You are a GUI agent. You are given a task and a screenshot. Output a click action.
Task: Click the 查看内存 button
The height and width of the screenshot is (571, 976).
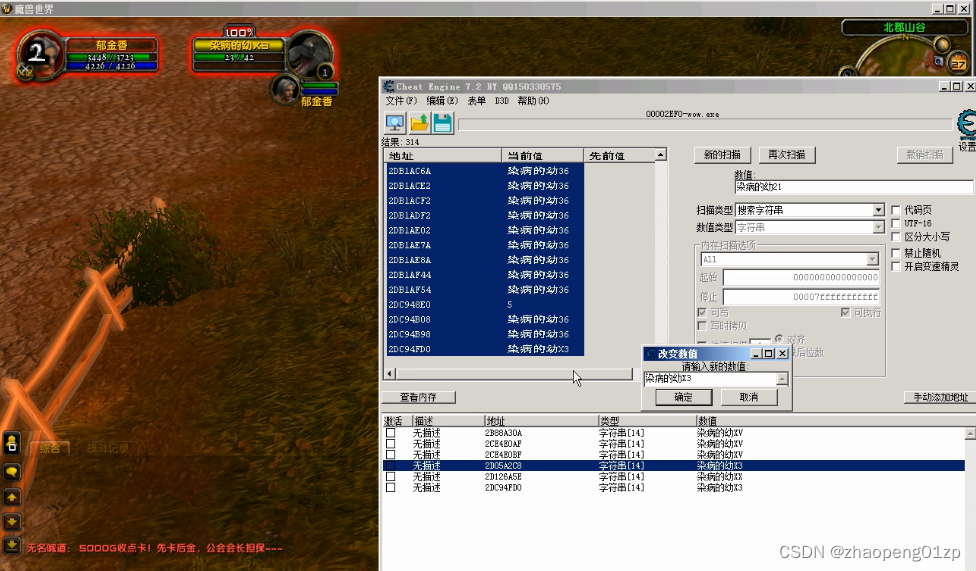coord(418,397)
